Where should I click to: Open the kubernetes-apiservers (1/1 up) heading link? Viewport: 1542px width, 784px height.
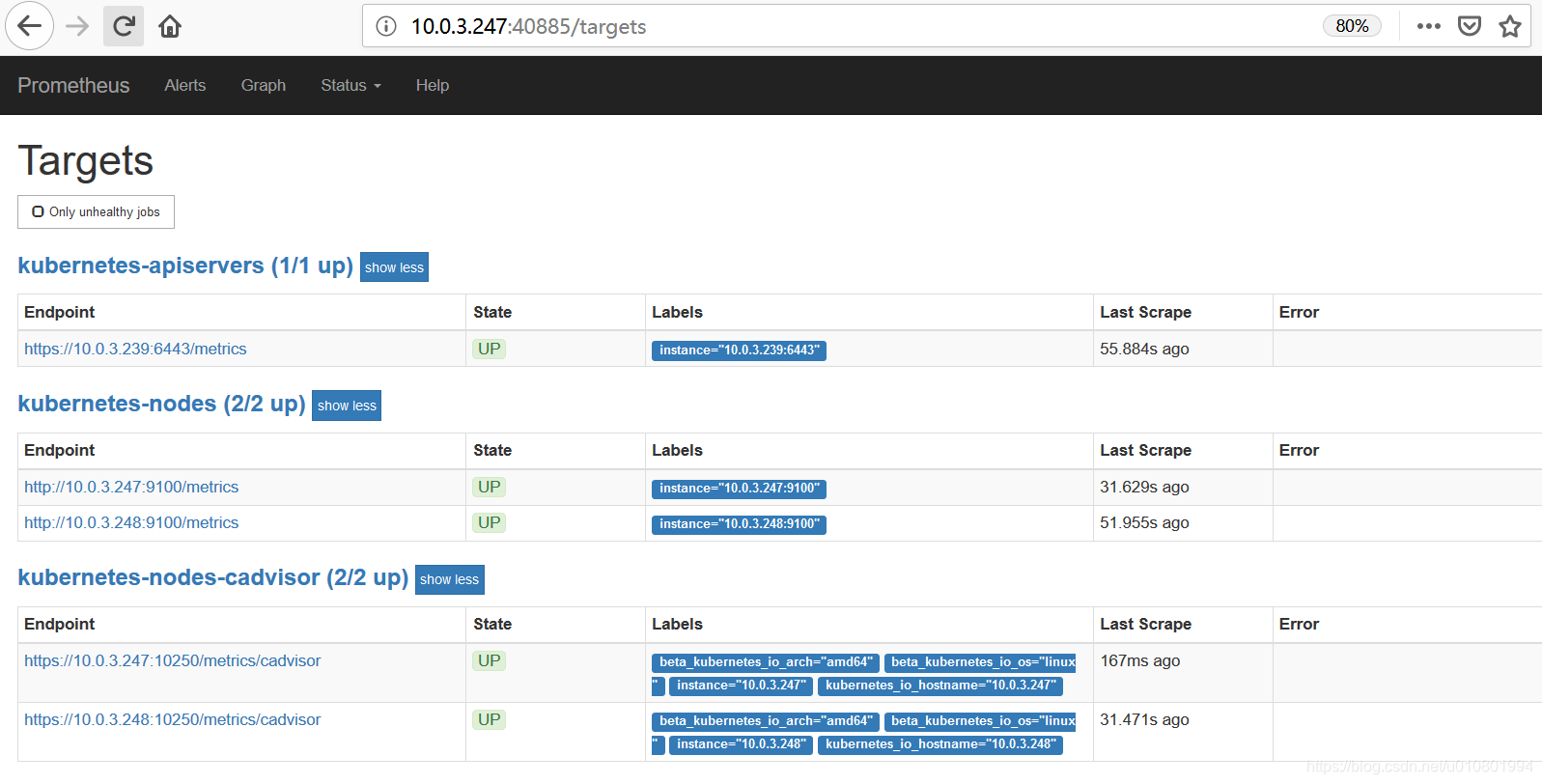[x=185, y=266]
